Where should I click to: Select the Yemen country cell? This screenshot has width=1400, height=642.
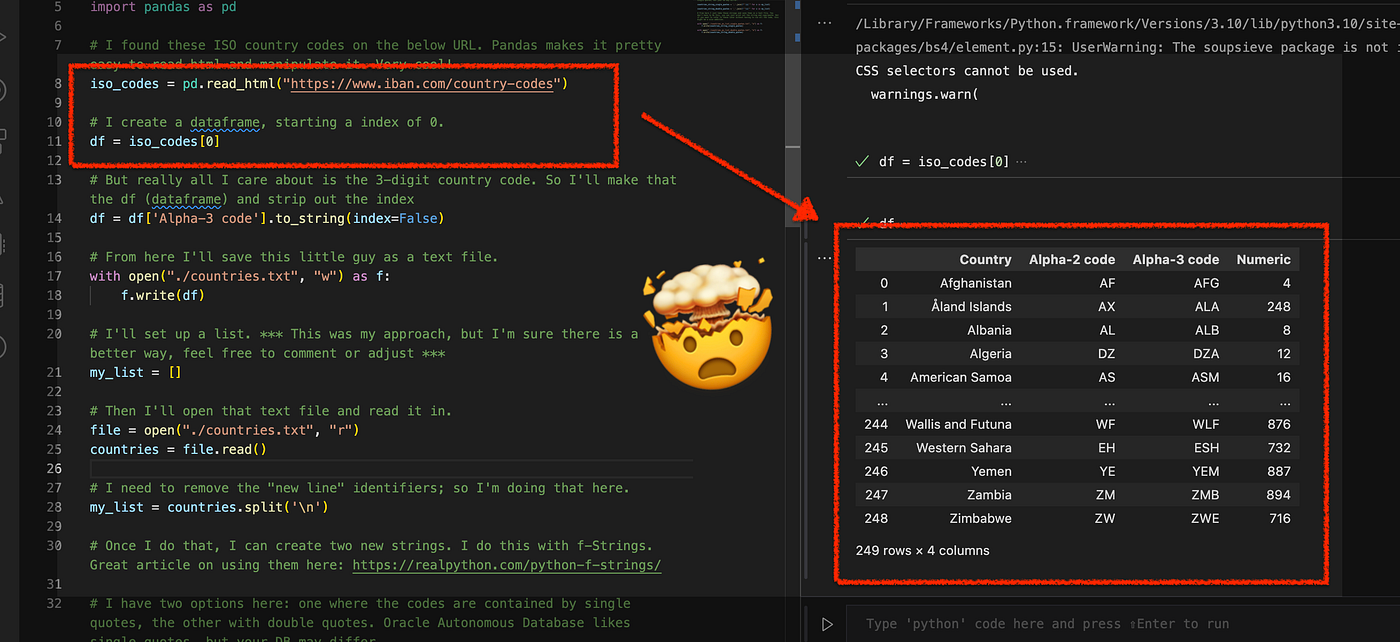coord(991,471)
